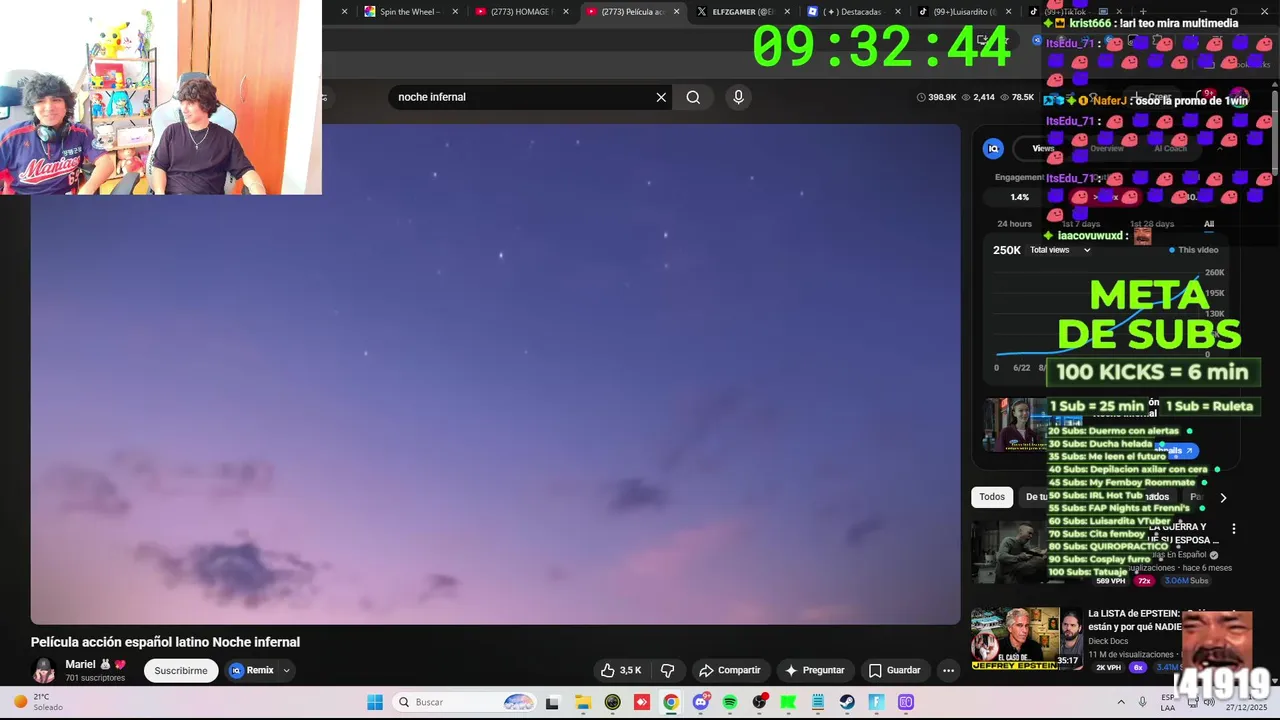1280x720 pixels.
Task: Subscribe to Mariel with Suscribirme
Action: (x=181, y=670)
